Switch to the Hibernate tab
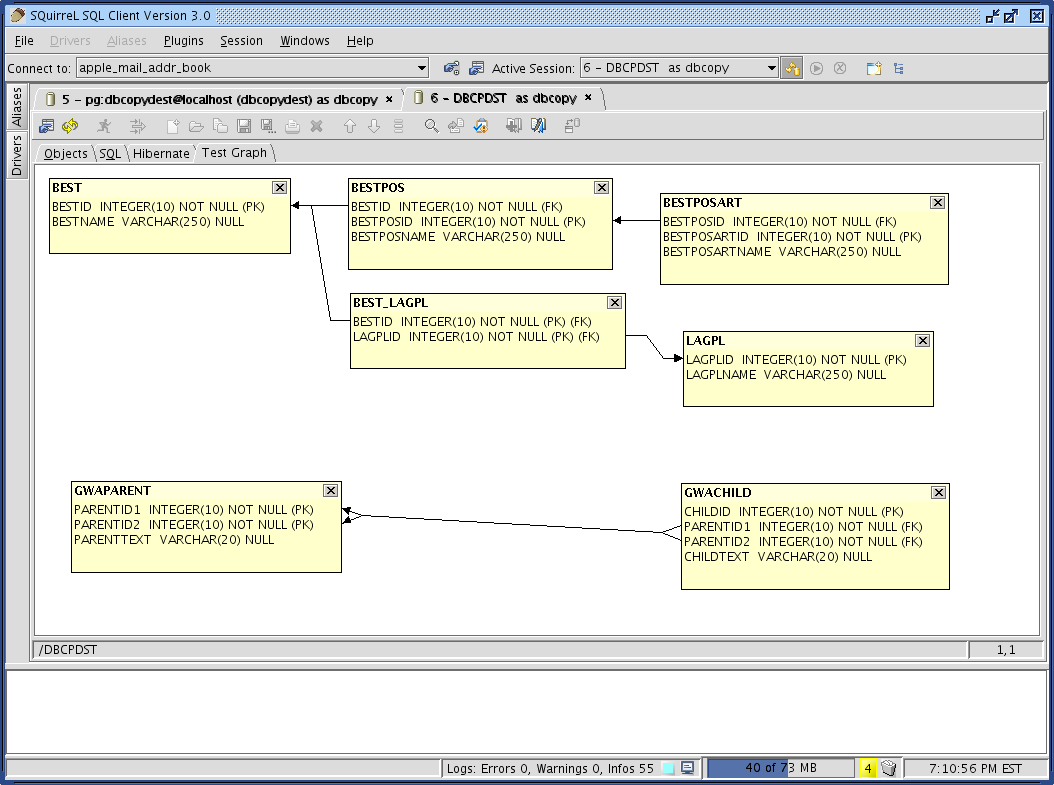This screenshot has width=1054, height=785. [x=161, y=153]
